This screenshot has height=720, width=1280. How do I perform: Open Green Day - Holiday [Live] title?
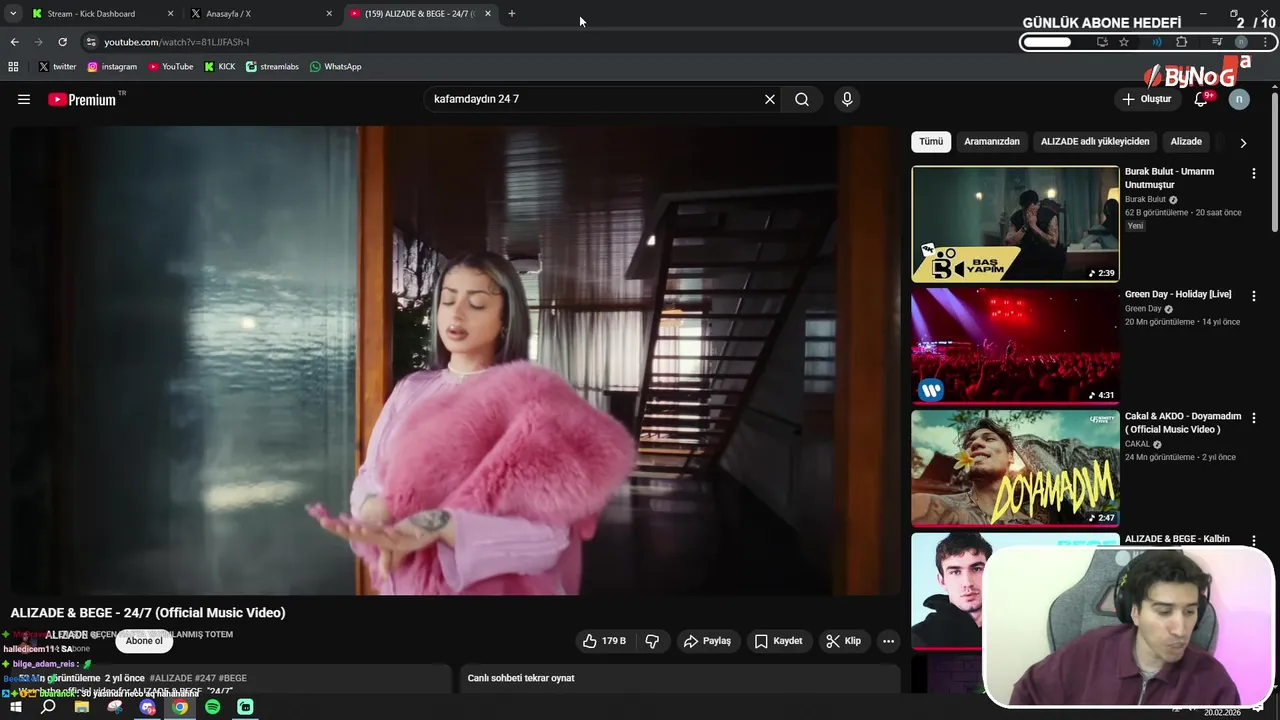click(x=1178, y=294)
